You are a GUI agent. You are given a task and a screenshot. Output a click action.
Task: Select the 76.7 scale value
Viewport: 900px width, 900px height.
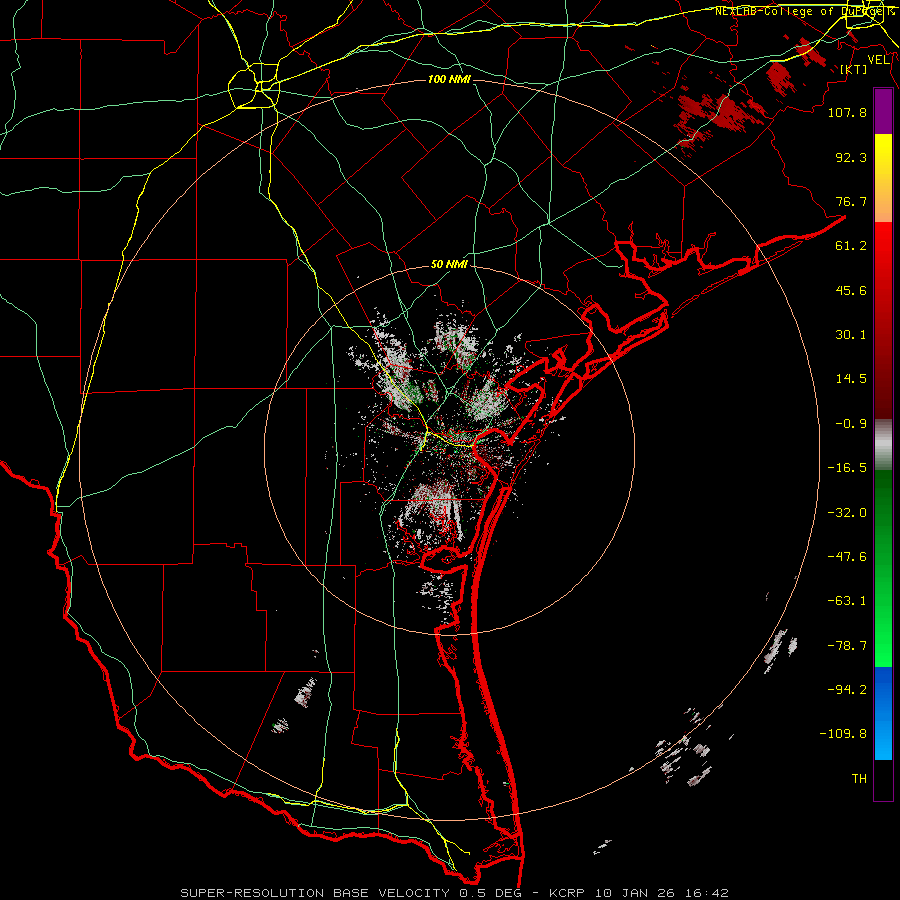pos(851,201)
